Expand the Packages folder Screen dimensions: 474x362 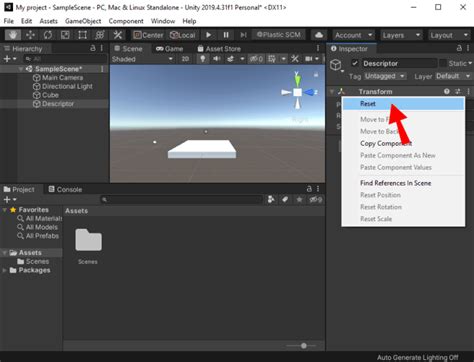point(4,270)
